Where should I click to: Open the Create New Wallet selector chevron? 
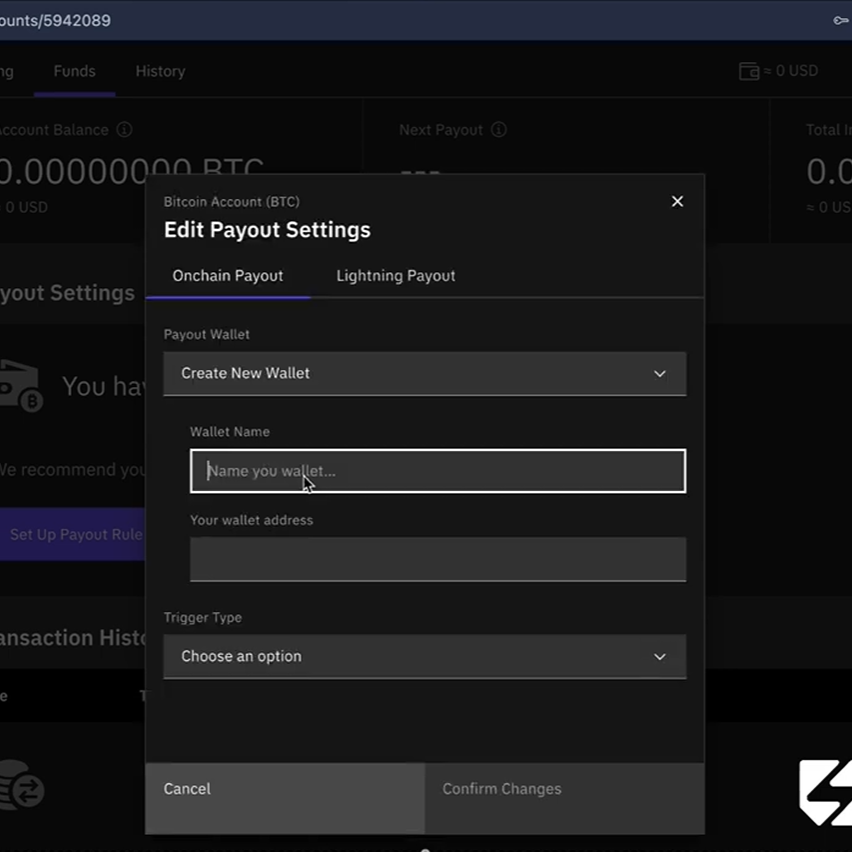[x=659, y=373]
